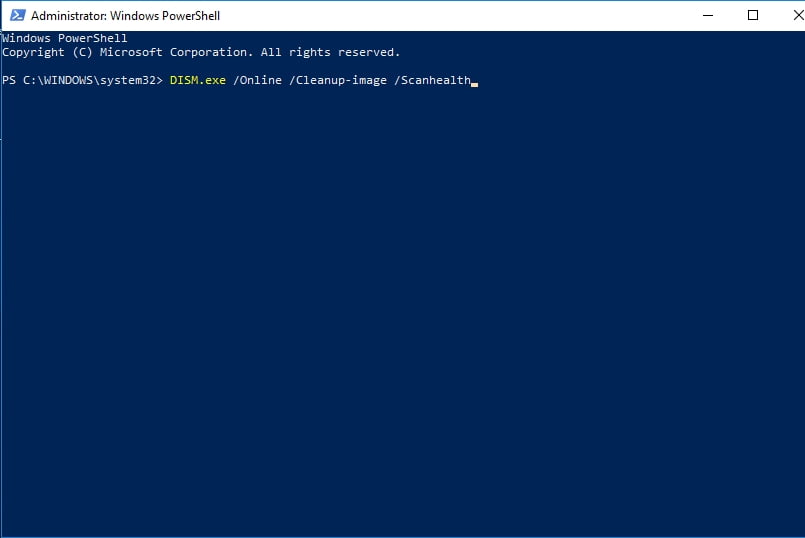The width and height of the screenshot is (805, 538).
Task: Click the 'system32' portion of the path
Action: point(127,80)
